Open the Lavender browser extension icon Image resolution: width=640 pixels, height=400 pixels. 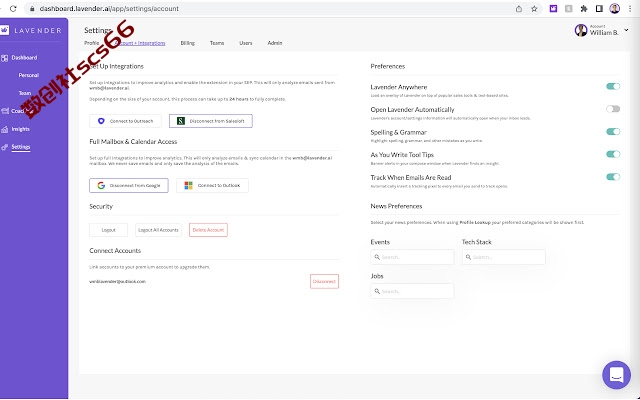[553, 9]
